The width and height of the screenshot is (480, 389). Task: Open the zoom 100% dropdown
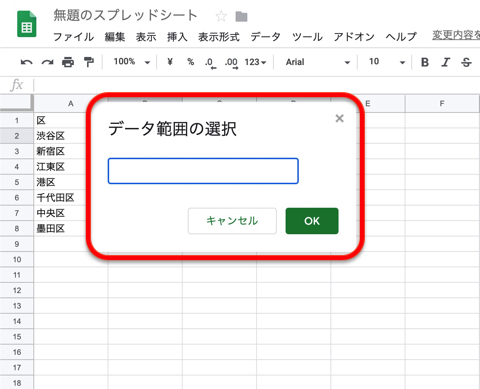pos(132,62)
